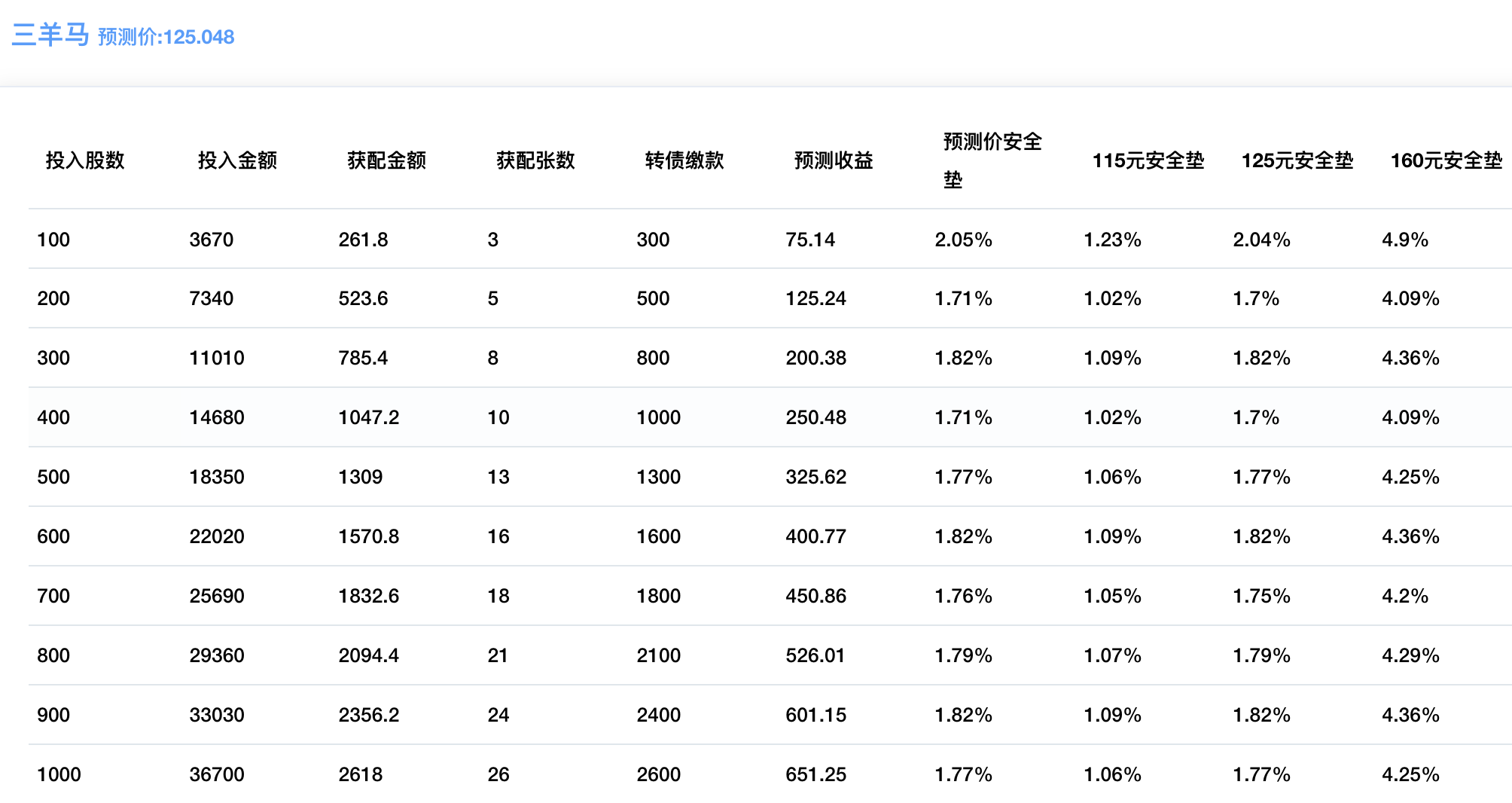Click the 651.25 predicted profit cell
This screenshot has width=1512, height=803.
[815, 774]
